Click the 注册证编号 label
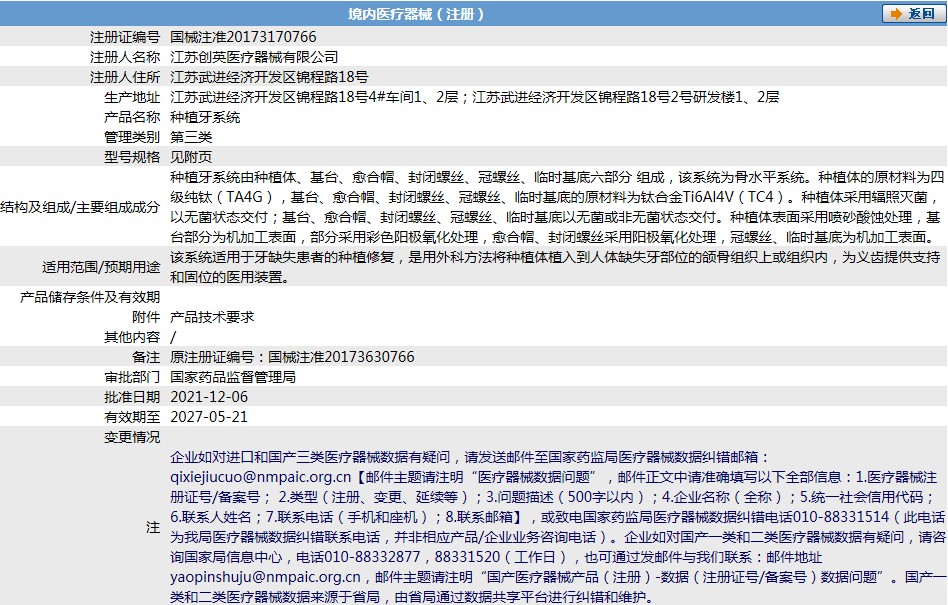 (x=125, y=37)
